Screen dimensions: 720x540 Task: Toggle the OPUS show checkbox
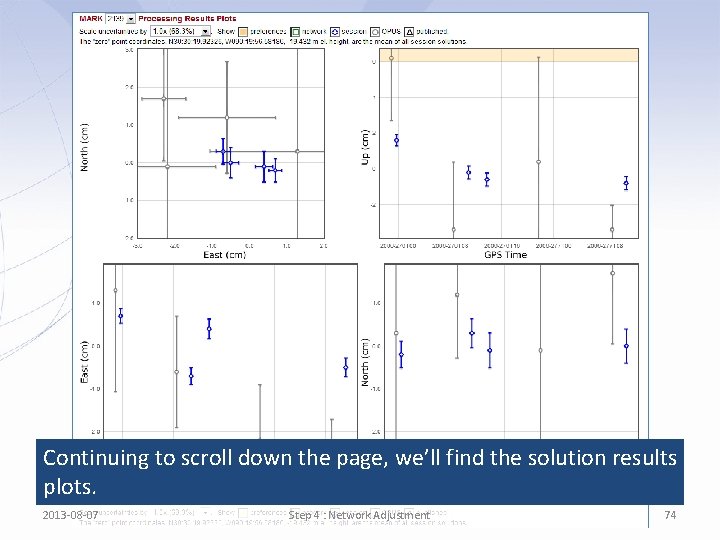click(375, 32)
